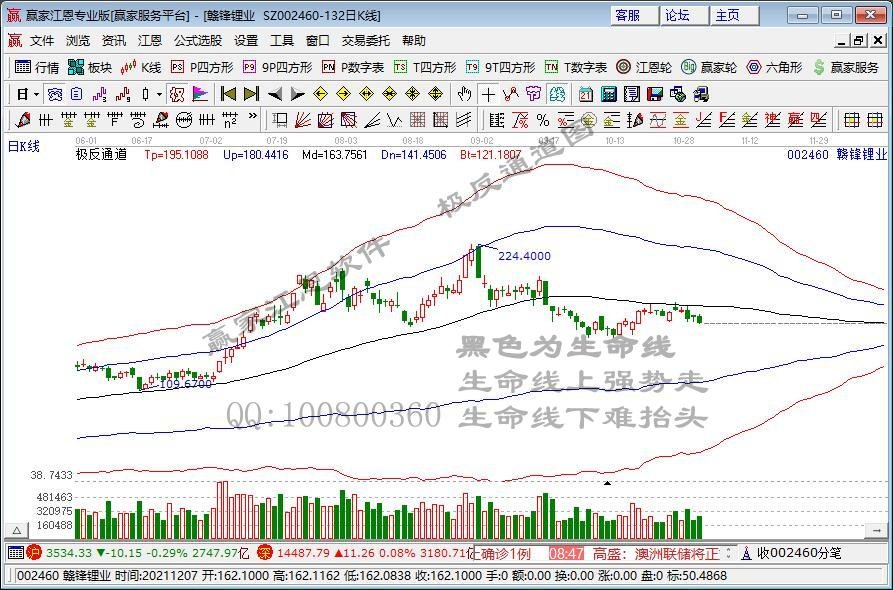The width and height of the screenshot is (893, 590).
Task: Open the 9P四方形 tool
Action: tap(277, 67)
